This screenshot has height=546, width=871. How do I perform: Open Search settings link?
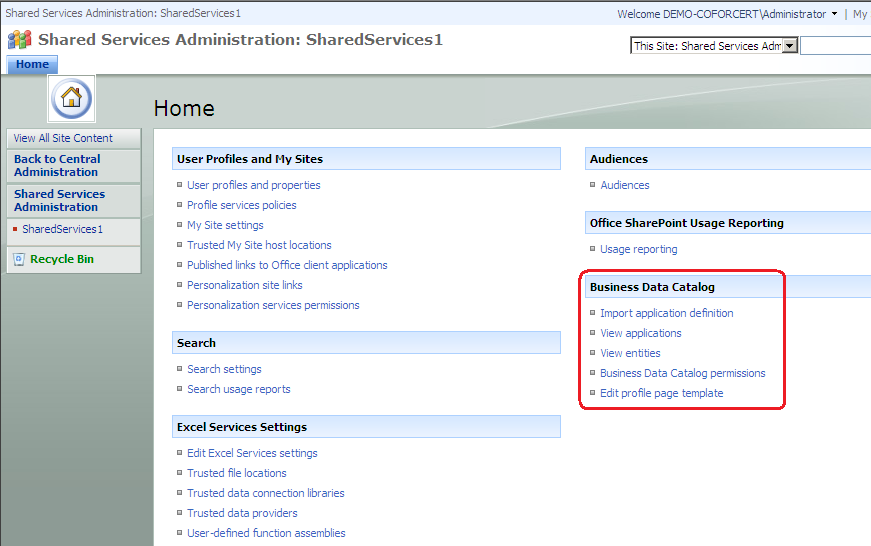[x=224, y=369]
